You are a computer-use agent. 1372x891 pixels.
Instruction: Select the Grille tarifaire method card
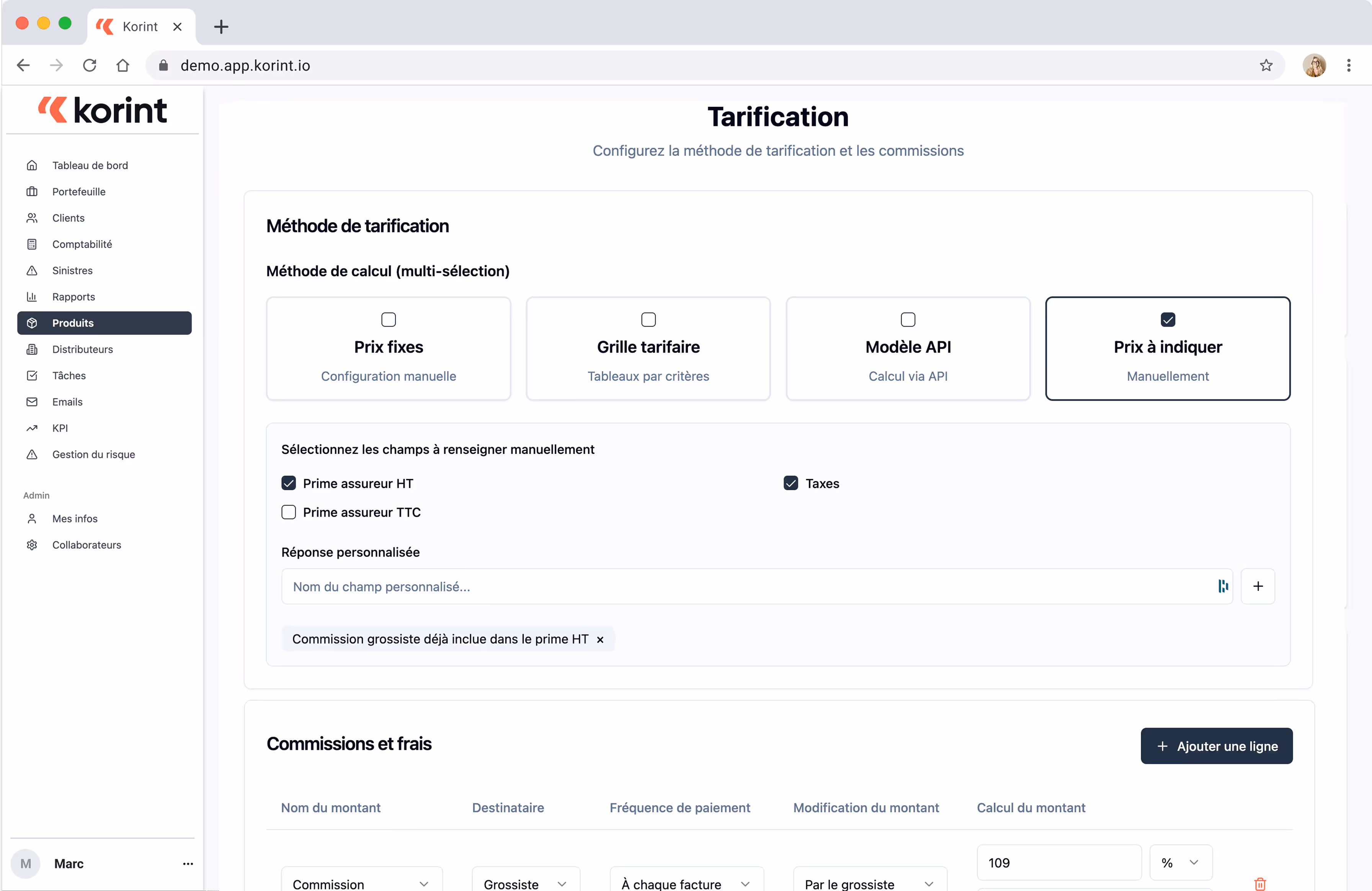click(x=648, y=349)
